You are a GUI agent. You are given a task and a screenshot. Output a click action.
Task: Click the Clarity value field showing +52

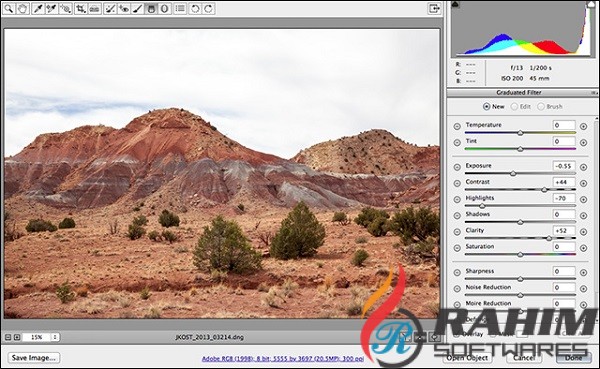(x=564, y=231)
